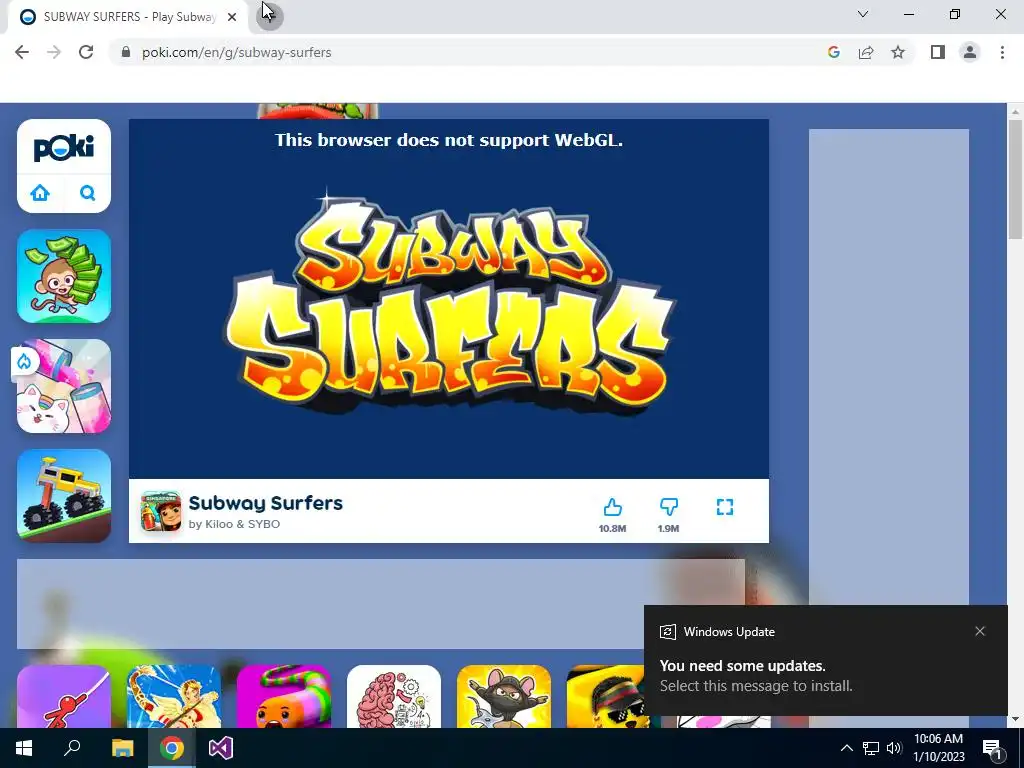Open the tab search dropdown arrow
This screenshot has width=1024, height=768.
[x=863, y=14]
